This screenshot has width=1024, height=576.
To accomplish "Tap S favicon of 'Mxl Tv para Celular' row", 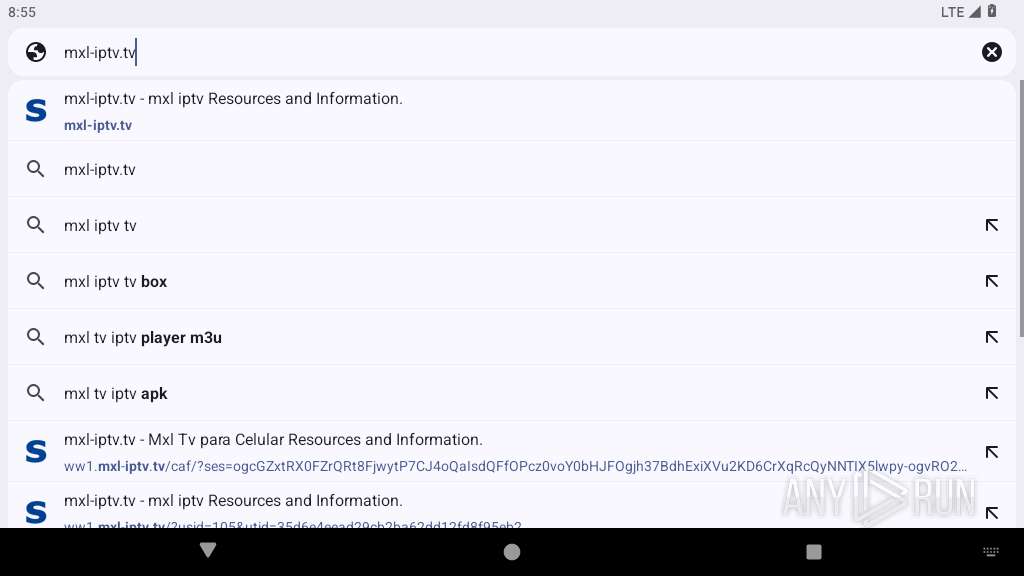I will point(36,451).
